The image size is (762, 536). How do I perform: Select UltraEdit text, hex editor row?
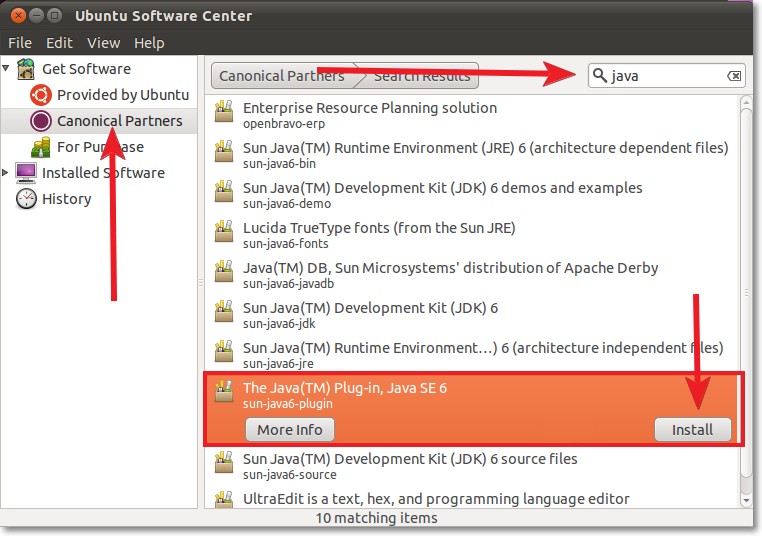472,499
